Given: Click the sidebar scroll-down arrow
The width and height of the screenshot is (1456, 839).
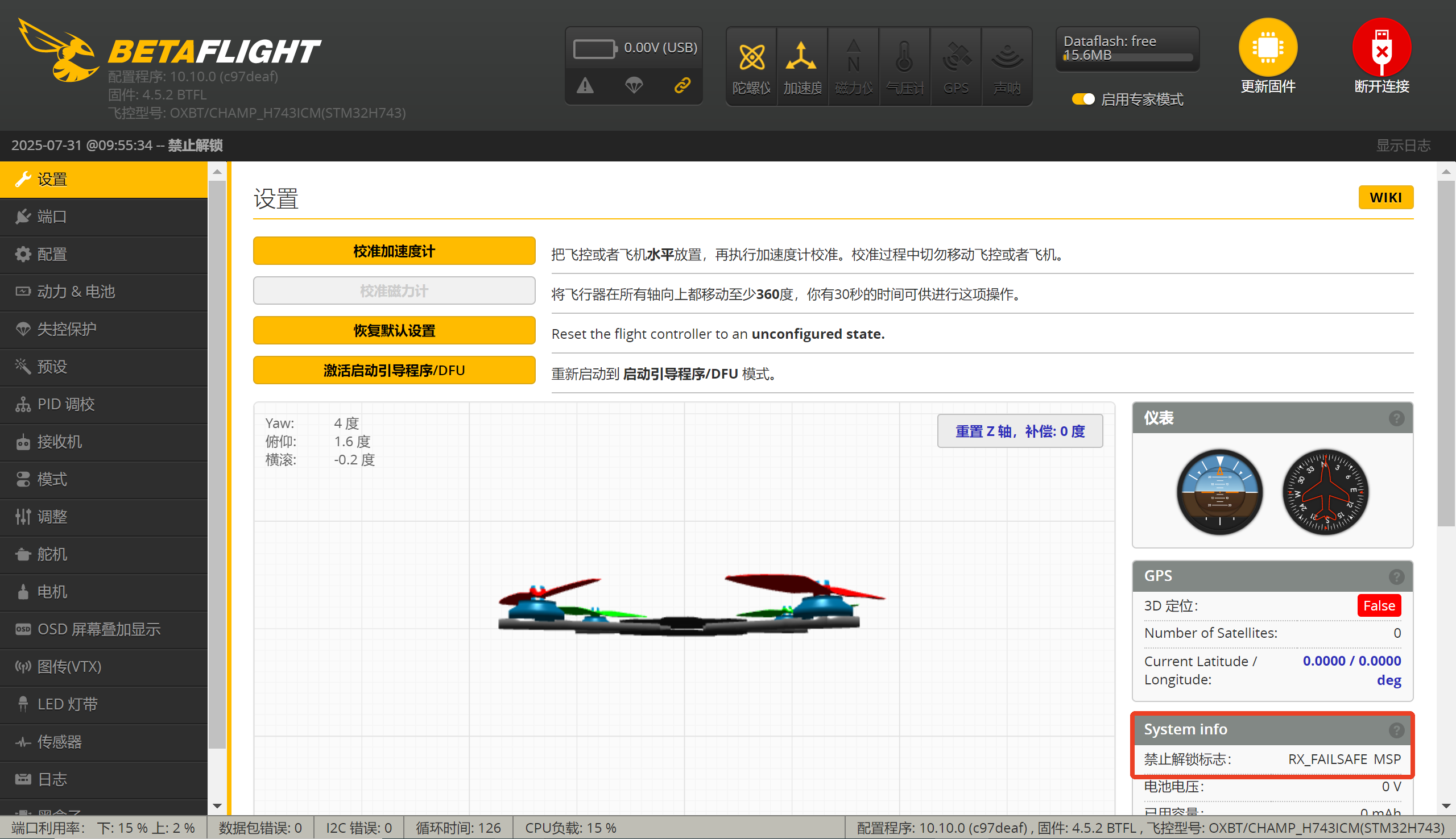Looking at the screenshot, I should point(217,805).
